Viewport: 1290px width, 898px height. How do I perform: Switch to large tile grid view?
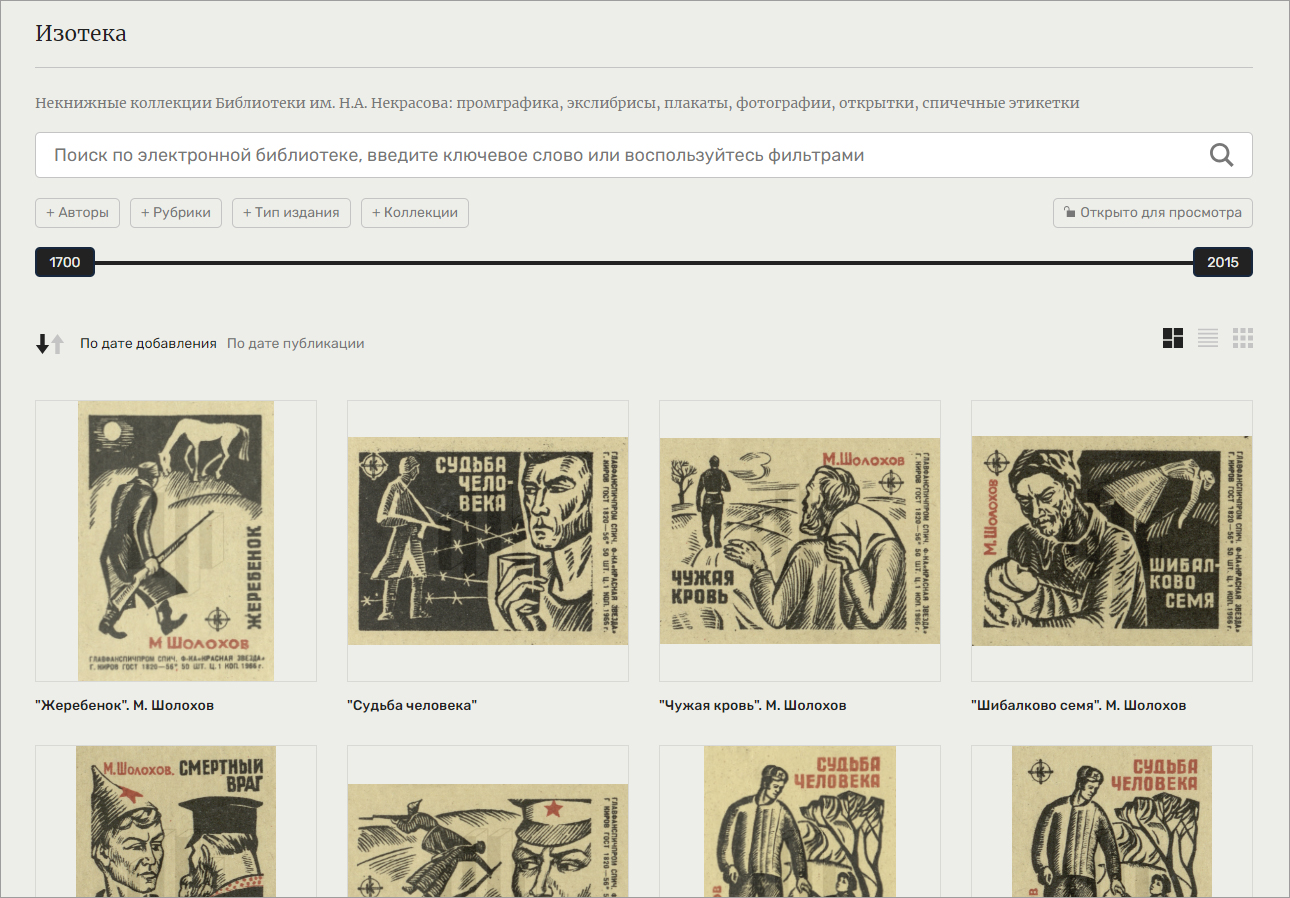(1173, 338)
